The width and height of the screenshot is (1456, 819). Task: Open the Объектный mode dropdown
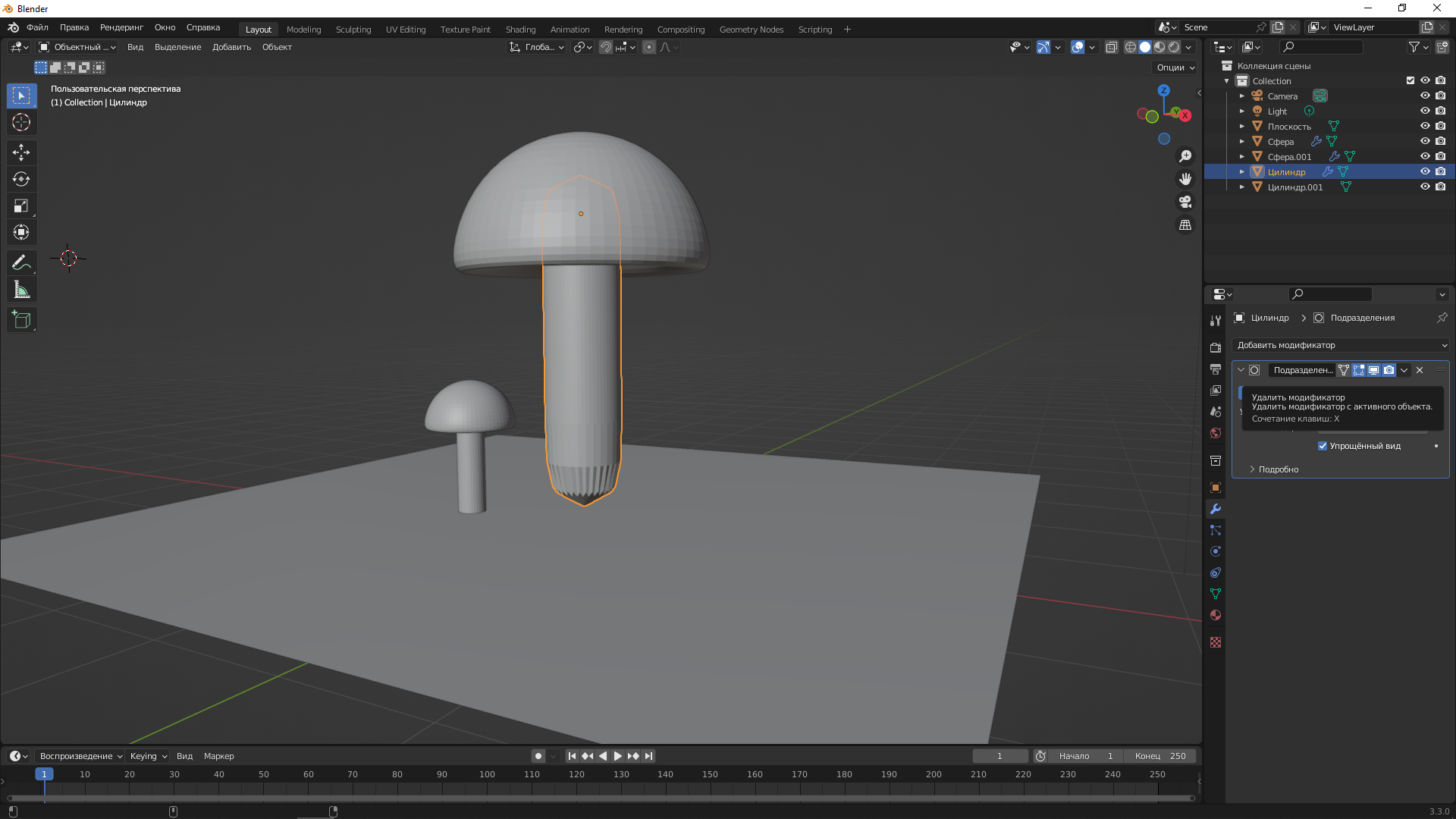[77, 47]
